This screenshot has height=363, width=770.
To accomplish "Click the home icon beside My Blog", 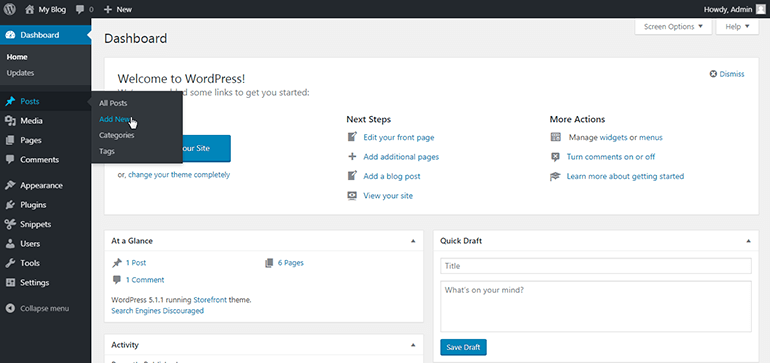I will coord(30,9).
